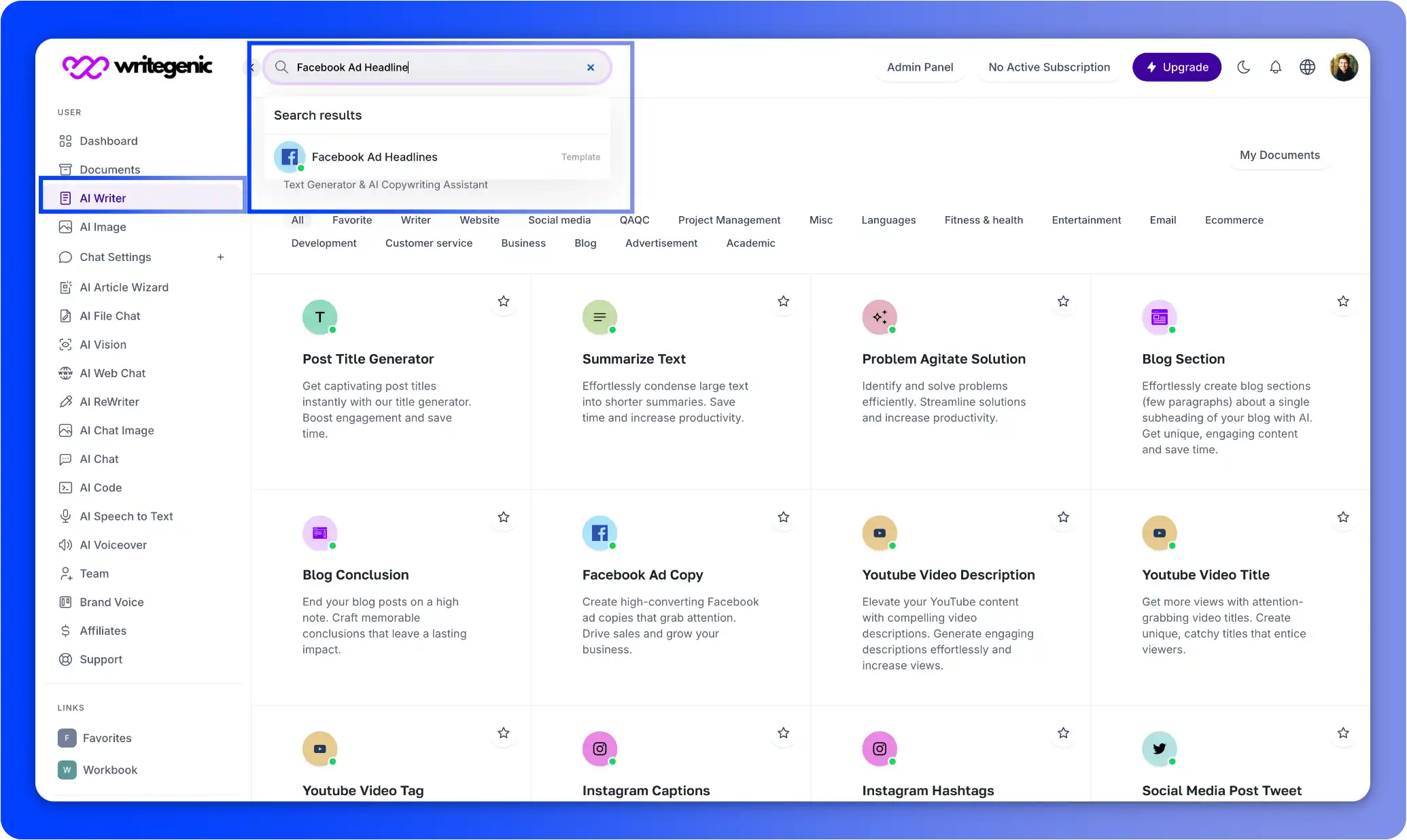The height and width of the screenshot is (840, 1407).
Task: Favorite the Summarize Text template
Action: coord(784,301)
